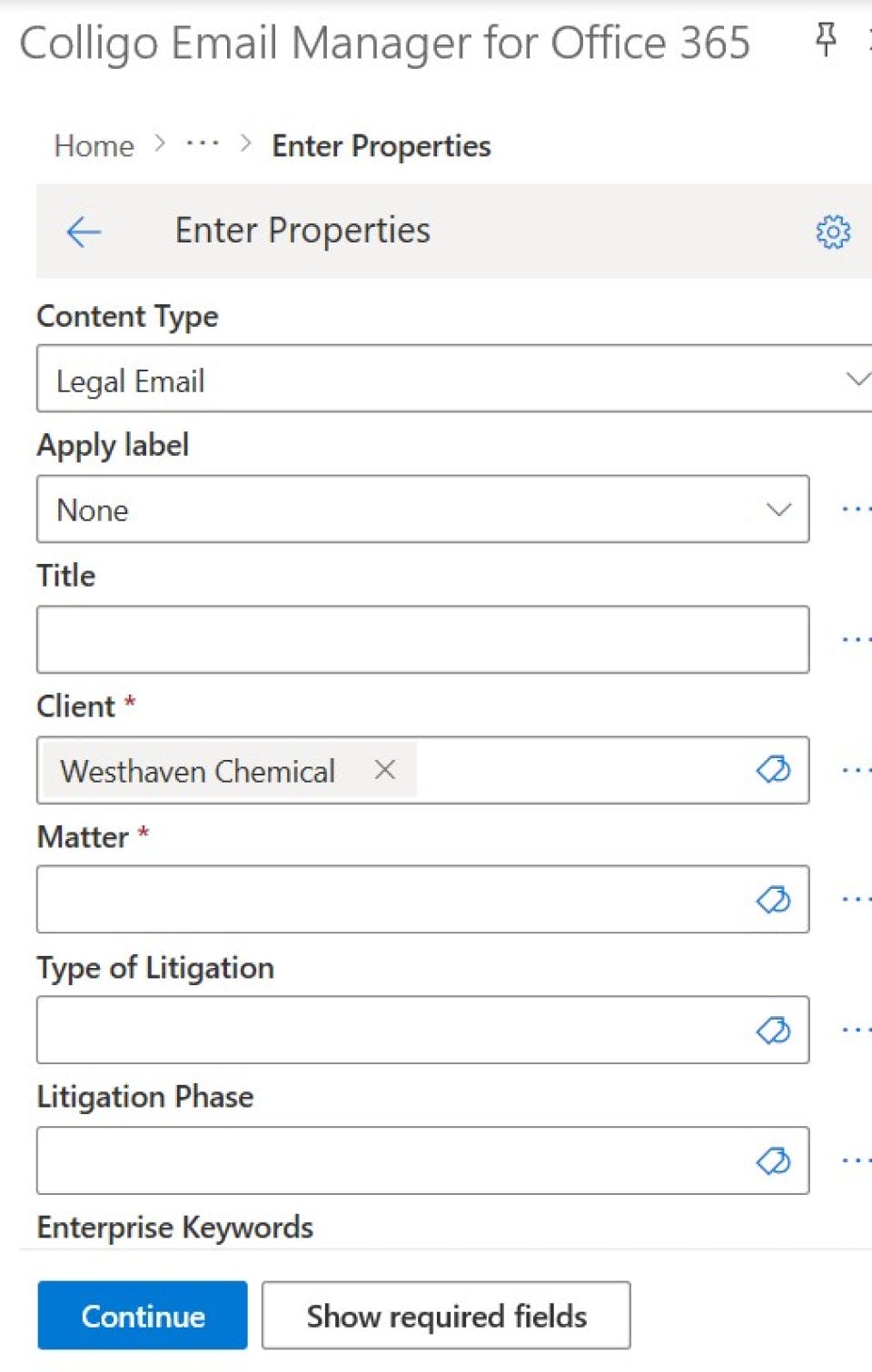Pin the Colligo Email Manager pane
The width and height of the screenshot is (872, 1372).
[x=826, y=39]
